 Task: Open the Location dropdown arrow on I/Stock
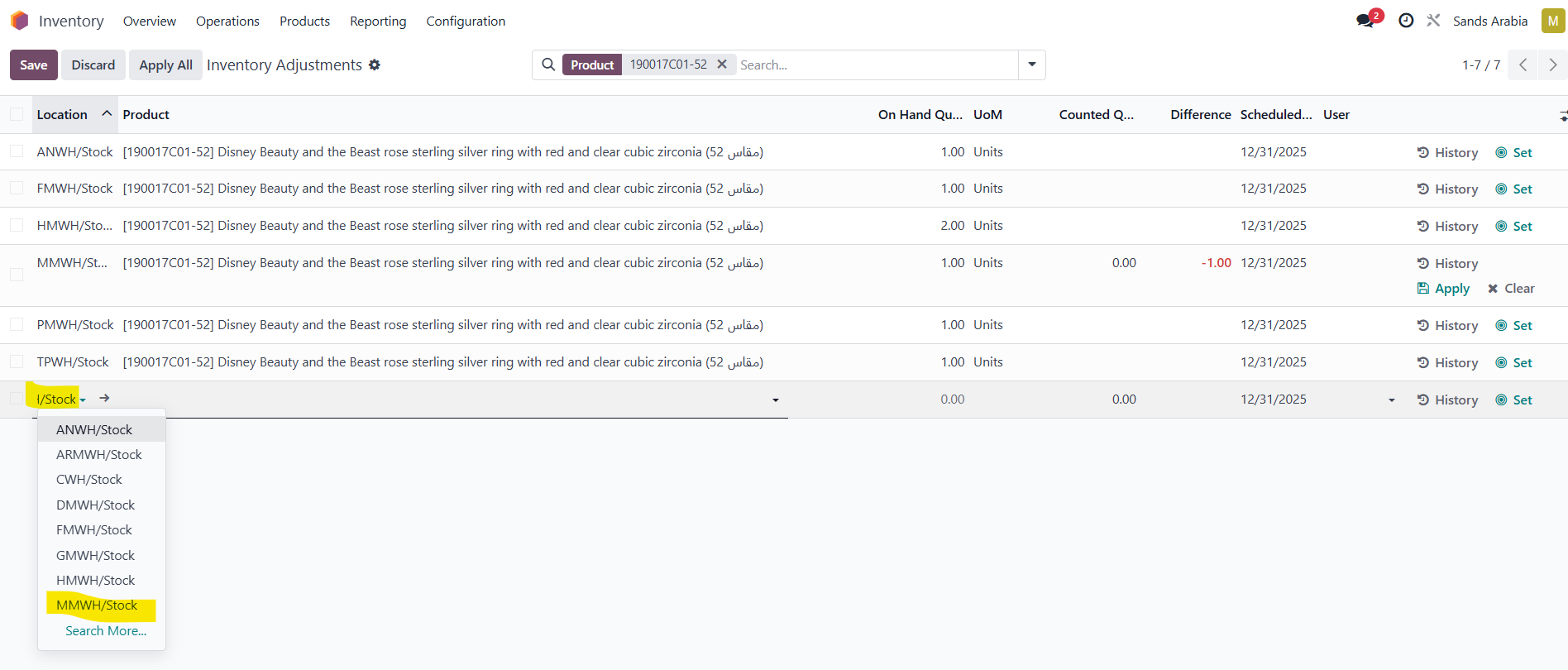coord(83,400)
